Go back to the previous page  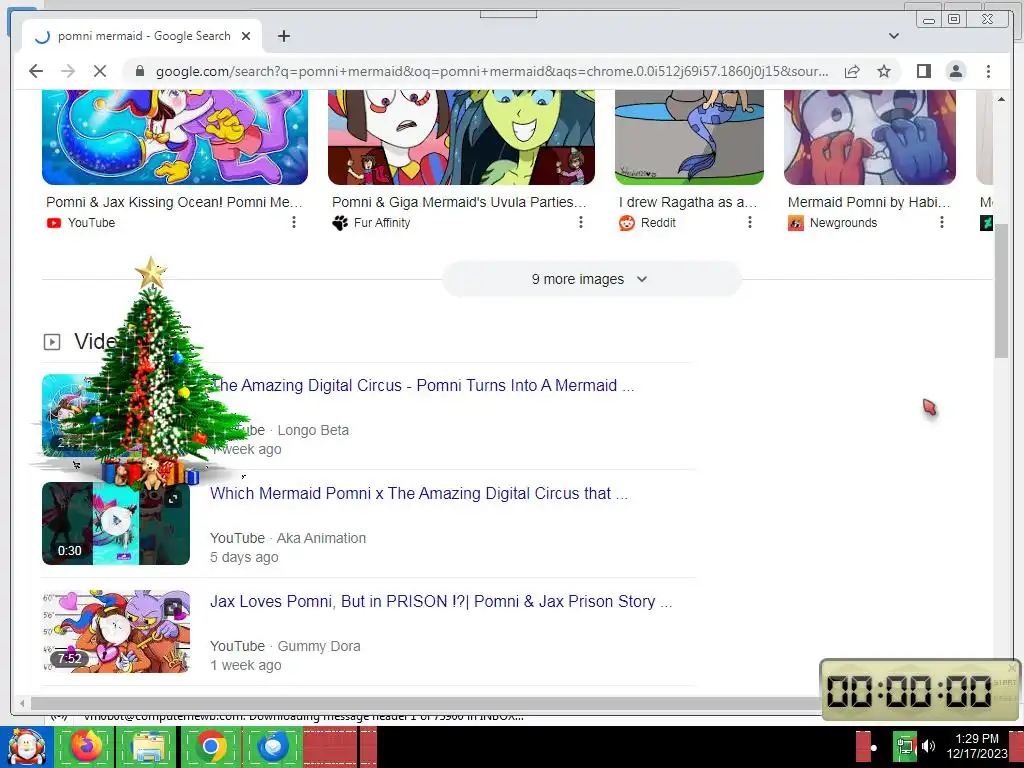point(36,71)
